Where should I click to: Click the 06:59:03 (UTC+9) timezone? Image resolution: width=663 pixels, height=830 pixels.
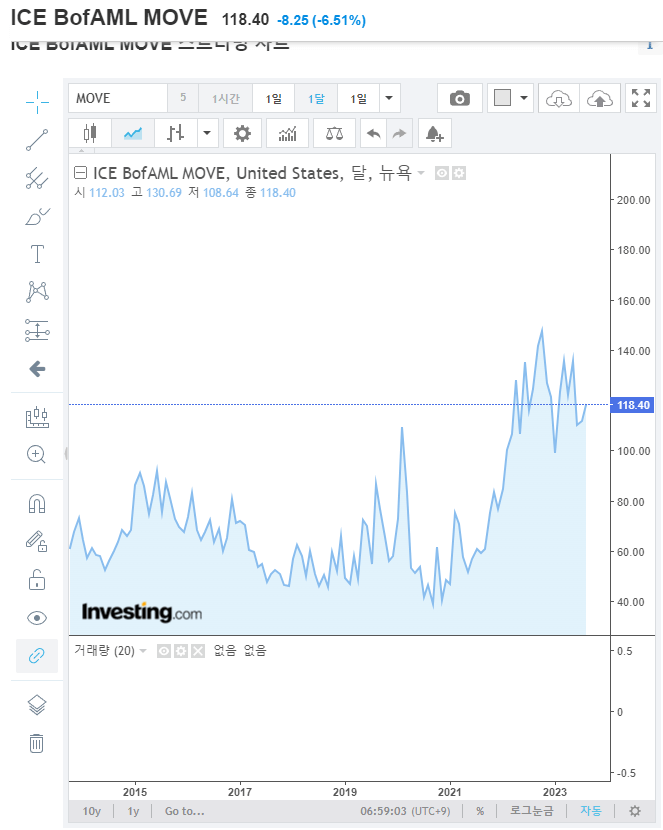click(x=405, y=811)
